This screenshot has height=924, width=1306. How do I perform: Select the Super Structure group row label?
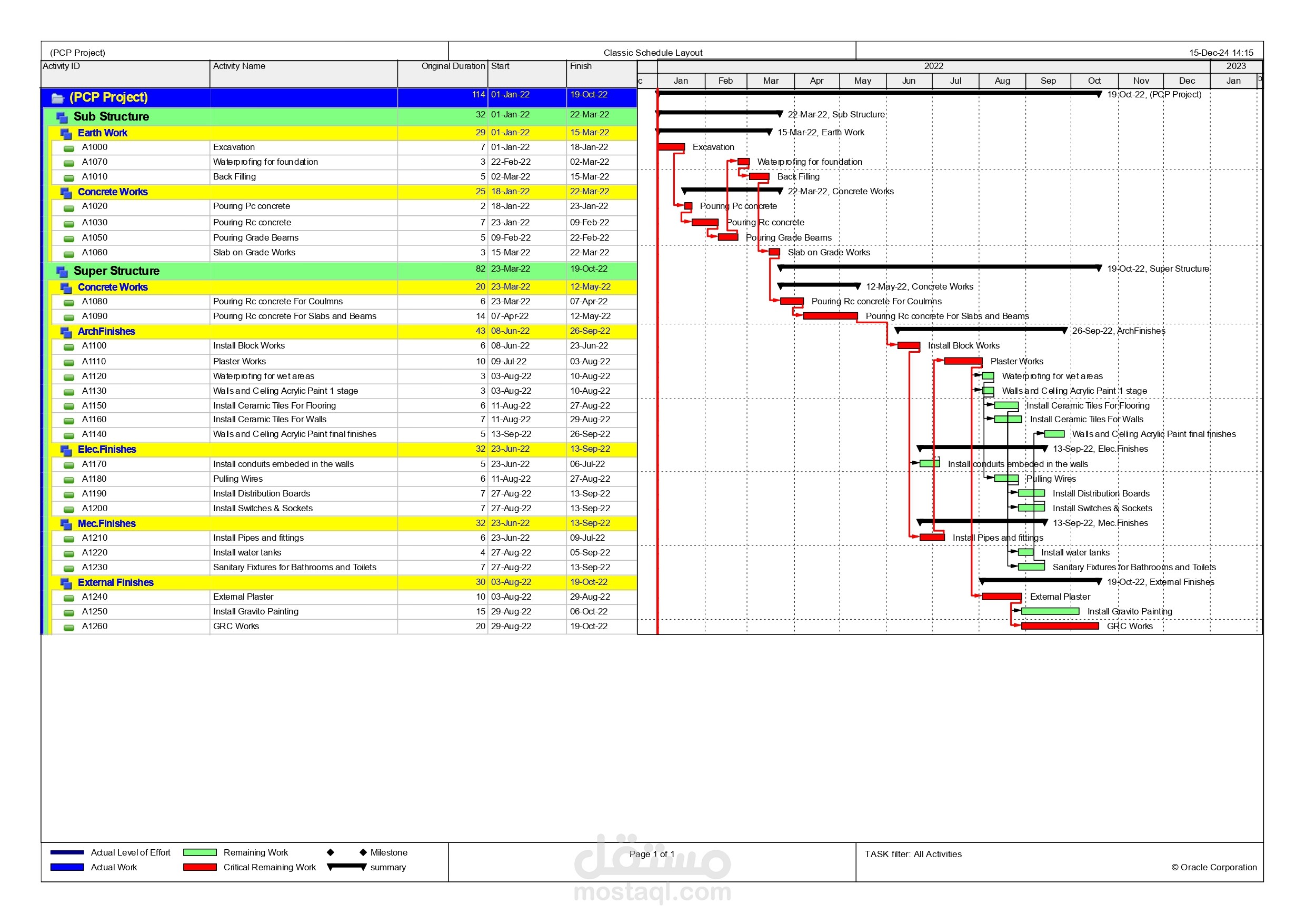(117, 271)
